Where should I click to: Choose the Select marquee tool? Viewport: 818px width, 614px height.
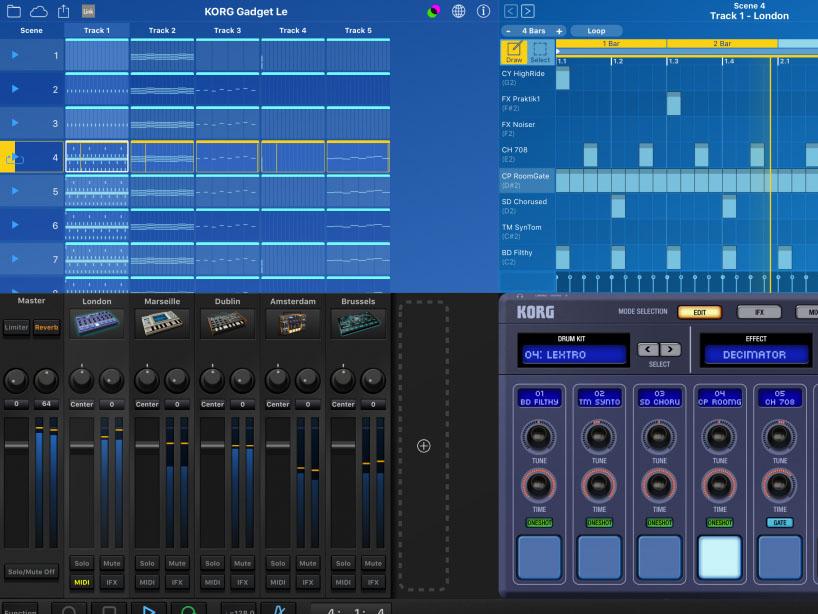[x=540, y=53]
